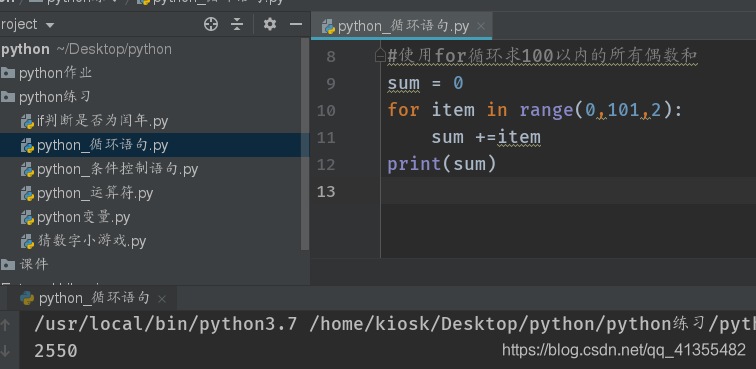
Task: Click the python作业 folder icon
Action: coord(8,73)
